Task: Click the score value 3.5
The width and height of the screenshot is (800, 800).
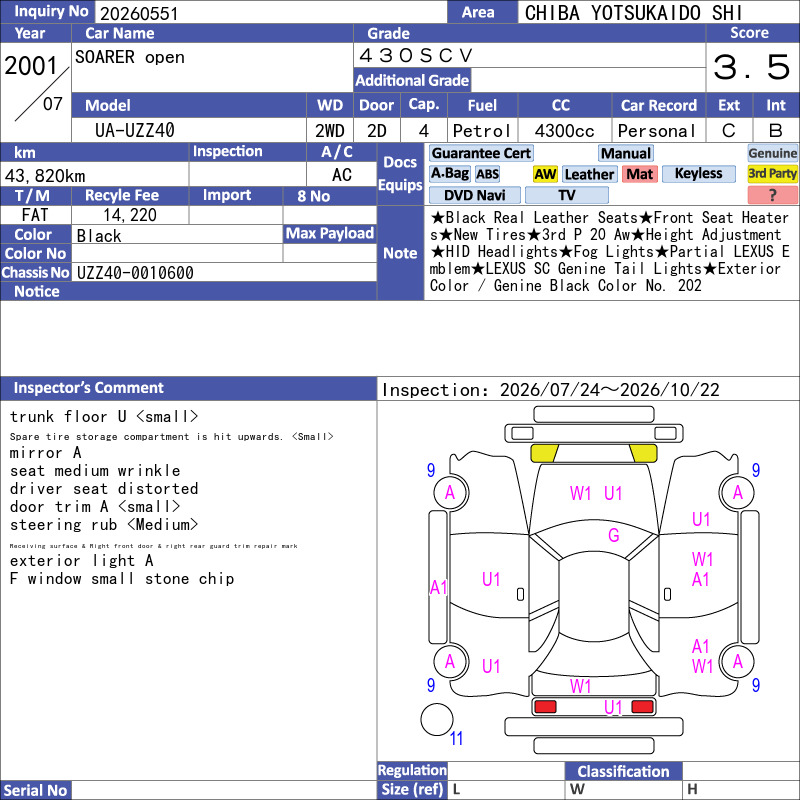Action: [751, 67]
